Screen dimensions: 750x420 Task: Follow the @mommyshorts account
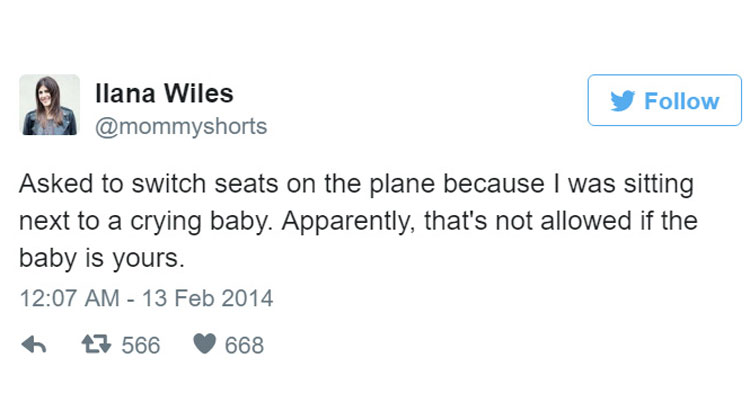pos(665,100)
